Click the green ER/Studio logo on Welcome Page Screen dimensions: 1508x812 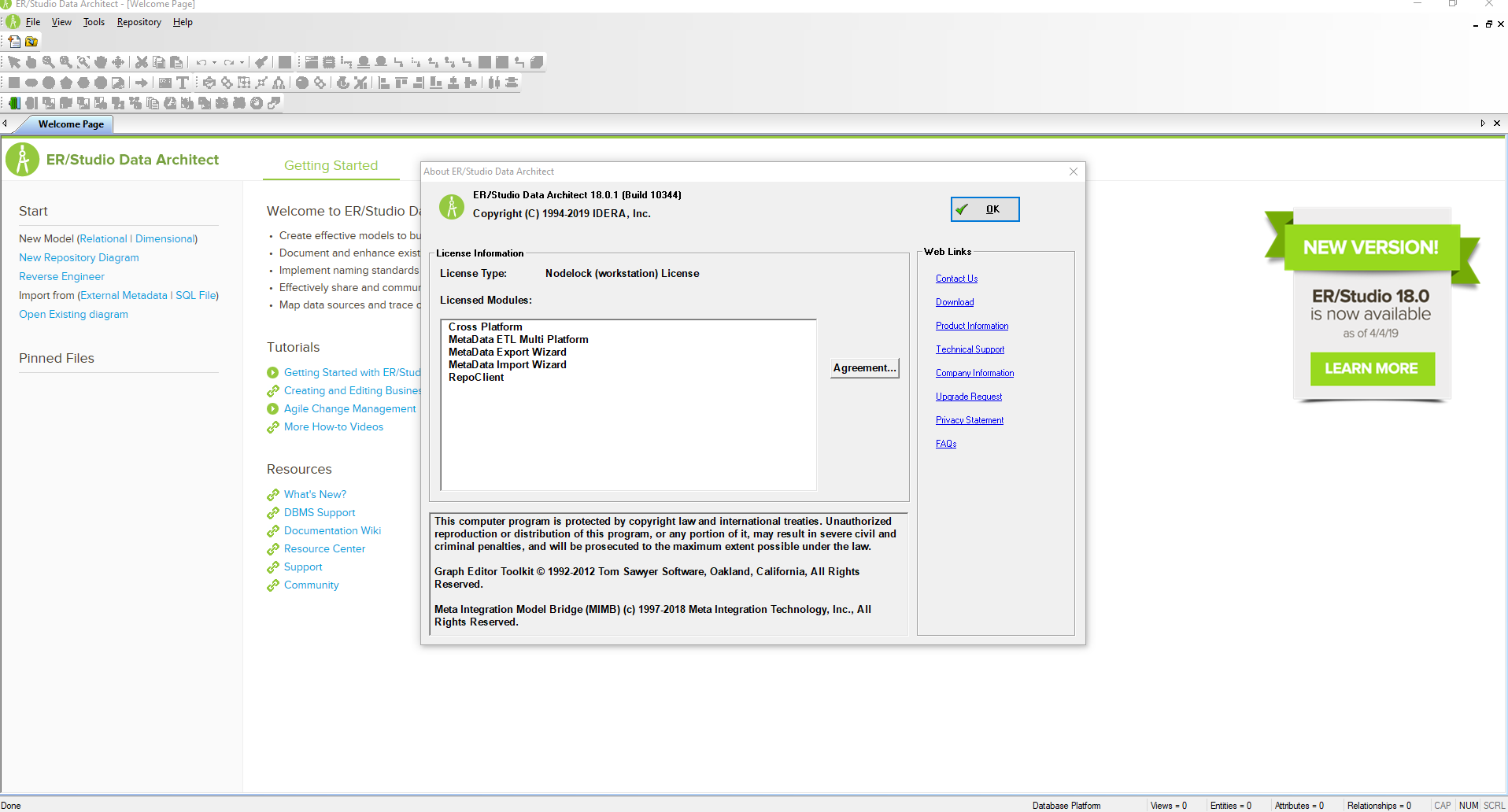point(23,160)
